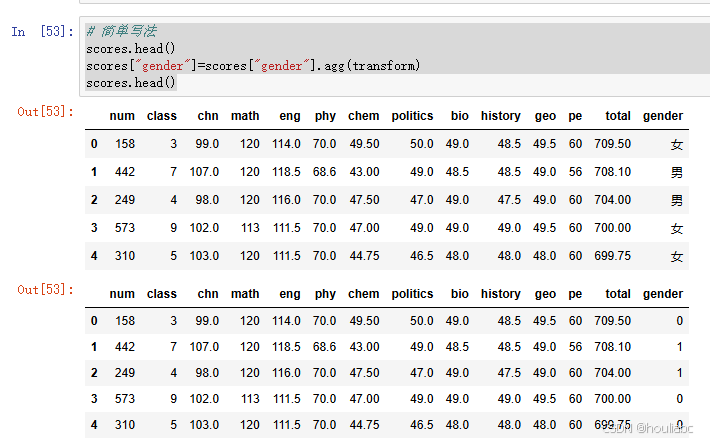The image size is (710, 441).
Task: Click eng 118.5 in first table
Action: point(286,172)
